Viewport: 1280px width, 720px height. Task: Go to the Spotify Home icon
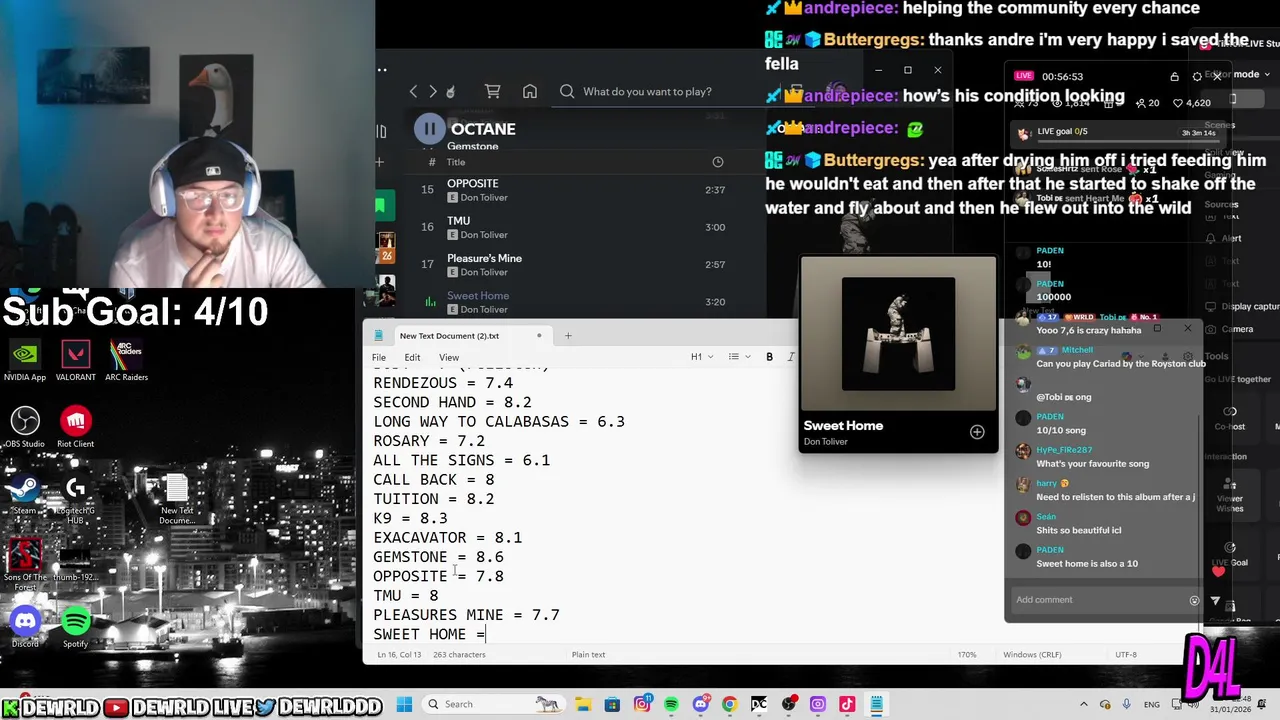point(530,91)
